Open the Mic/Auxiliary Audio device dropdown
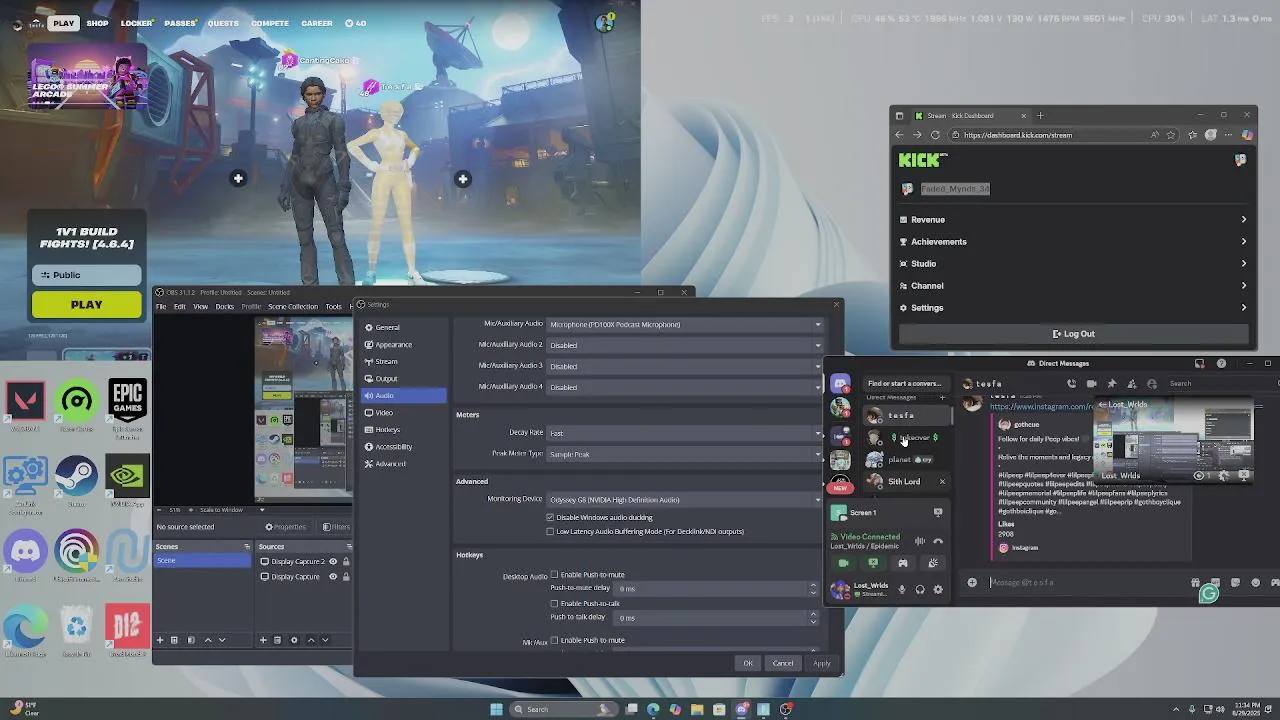The image size is (1280, 720). click(x=685, y=324)
